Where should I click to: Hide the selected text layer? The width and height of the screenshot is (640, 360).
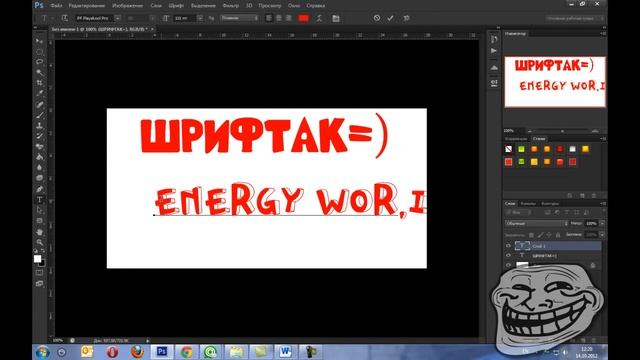pos(508,246)
